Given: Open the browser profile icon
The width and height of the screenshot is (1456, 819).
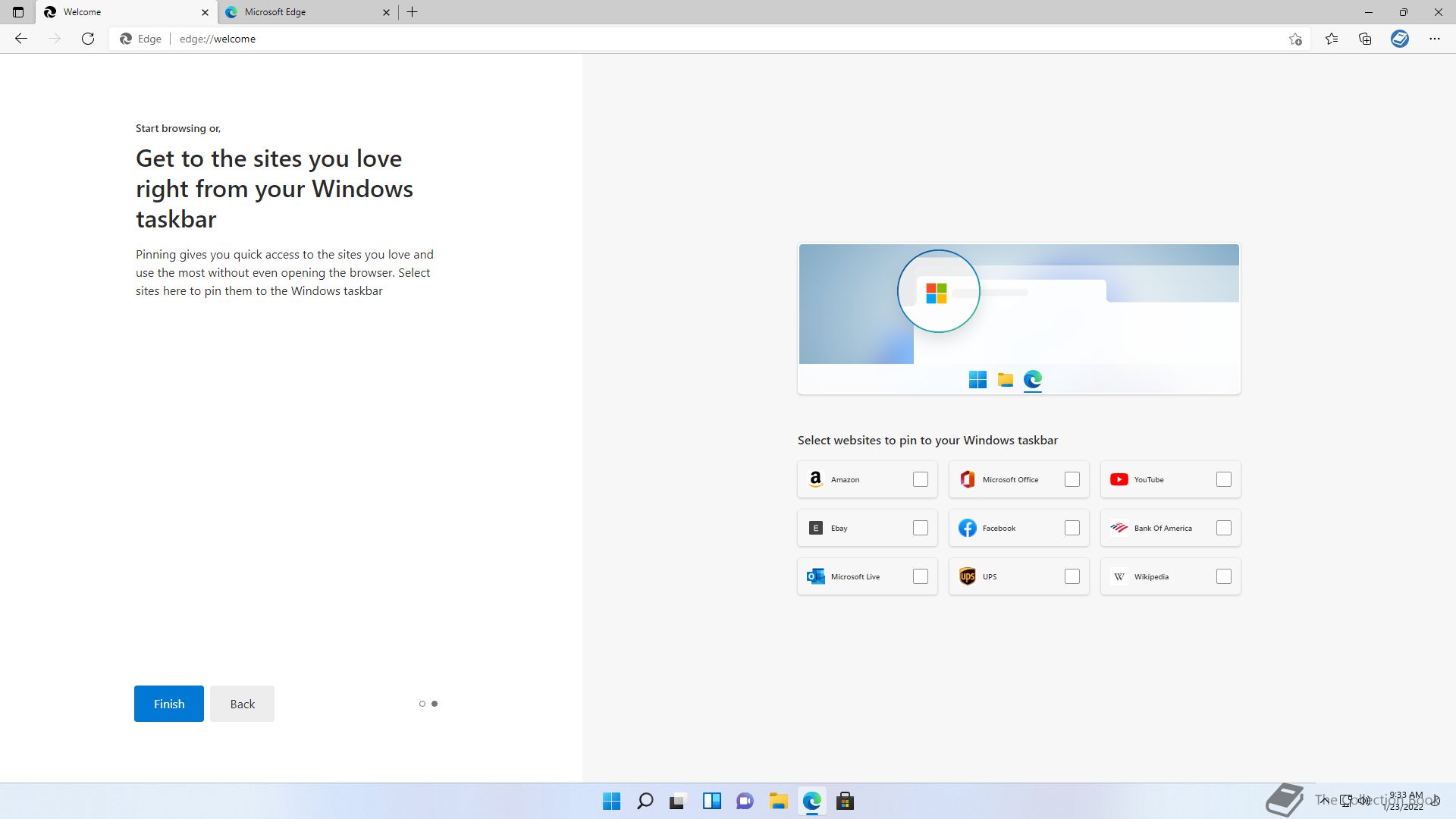Looking at the screenshot, I should click(x=1400, y=39).
